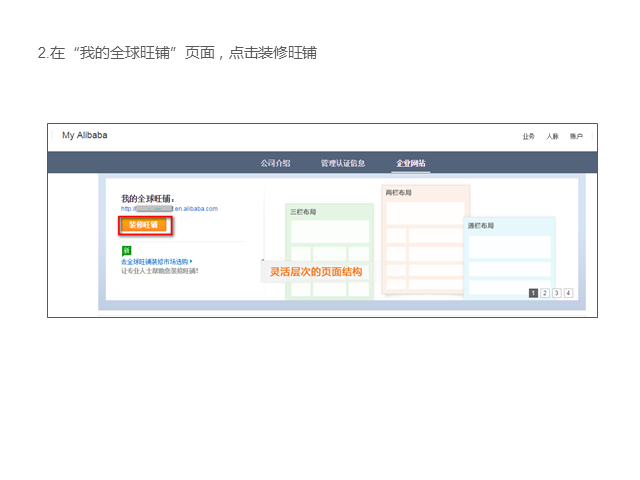
Task: Select the 企业网站 tab
Action: click(x=411, y=163)
